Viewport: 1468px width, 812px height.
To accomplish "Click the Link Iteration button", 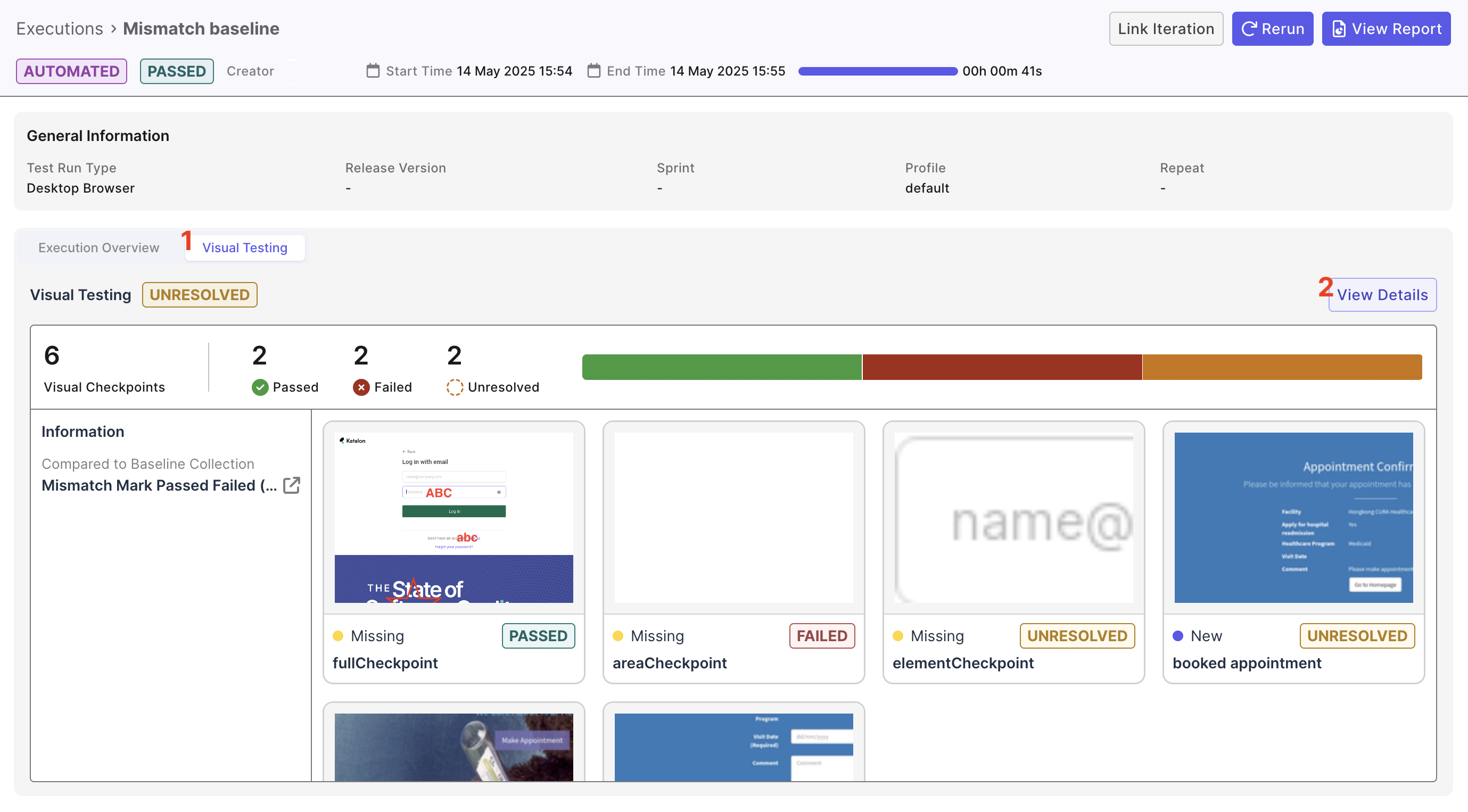I will click(1166, 29).
